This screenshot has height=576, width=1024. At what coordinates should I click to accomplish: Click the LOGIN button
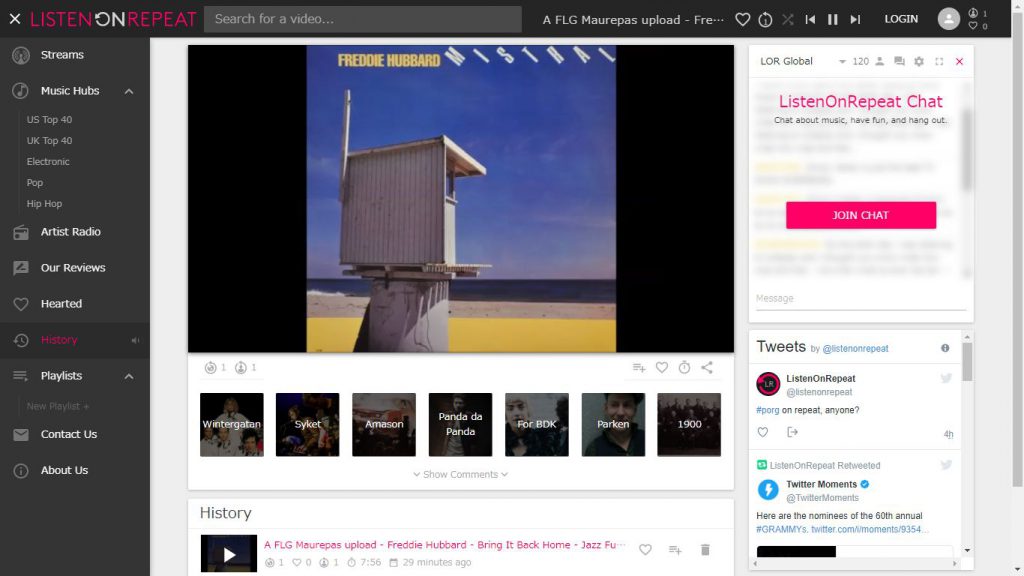[901, 19]
